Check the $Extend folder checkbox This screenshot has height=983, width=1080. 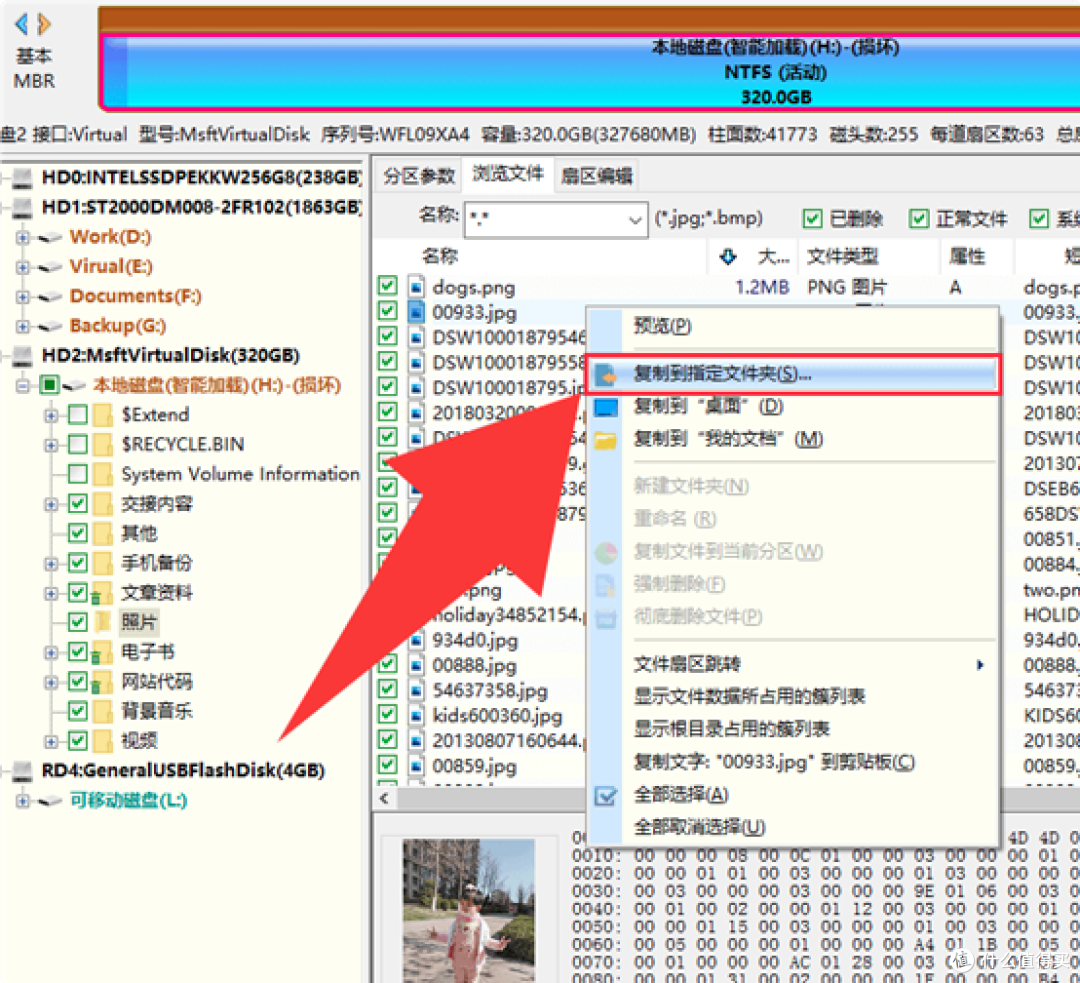tap(78, 415)
